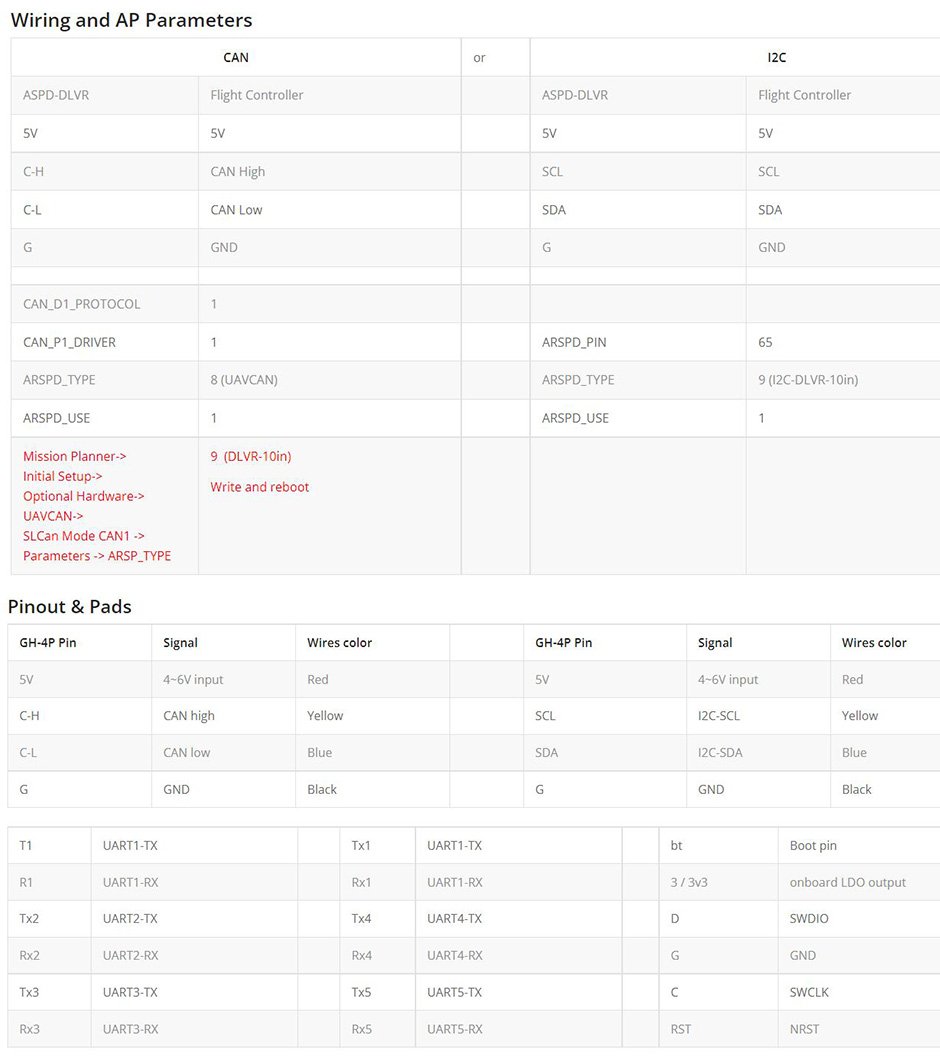Click the red 'Write and reboot' text
Viewport: 940px width, 1063px height.
click(260, 487)
